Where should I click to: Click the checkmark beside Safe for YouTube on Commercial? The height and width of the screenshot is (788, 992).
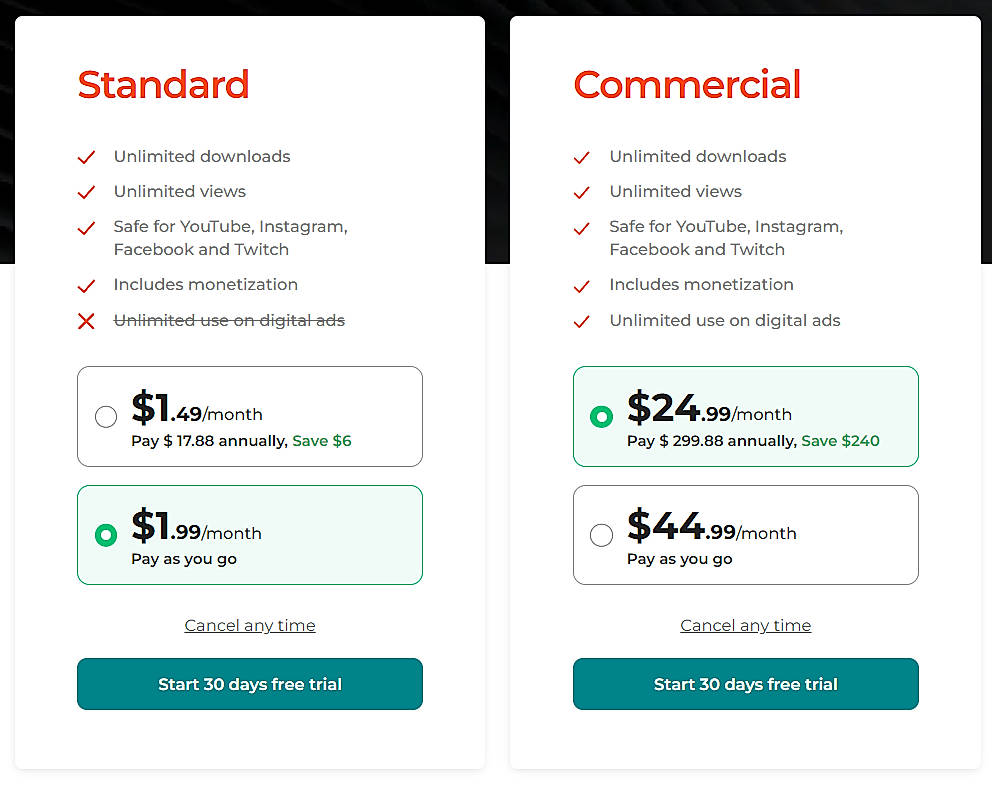point(582,229)
